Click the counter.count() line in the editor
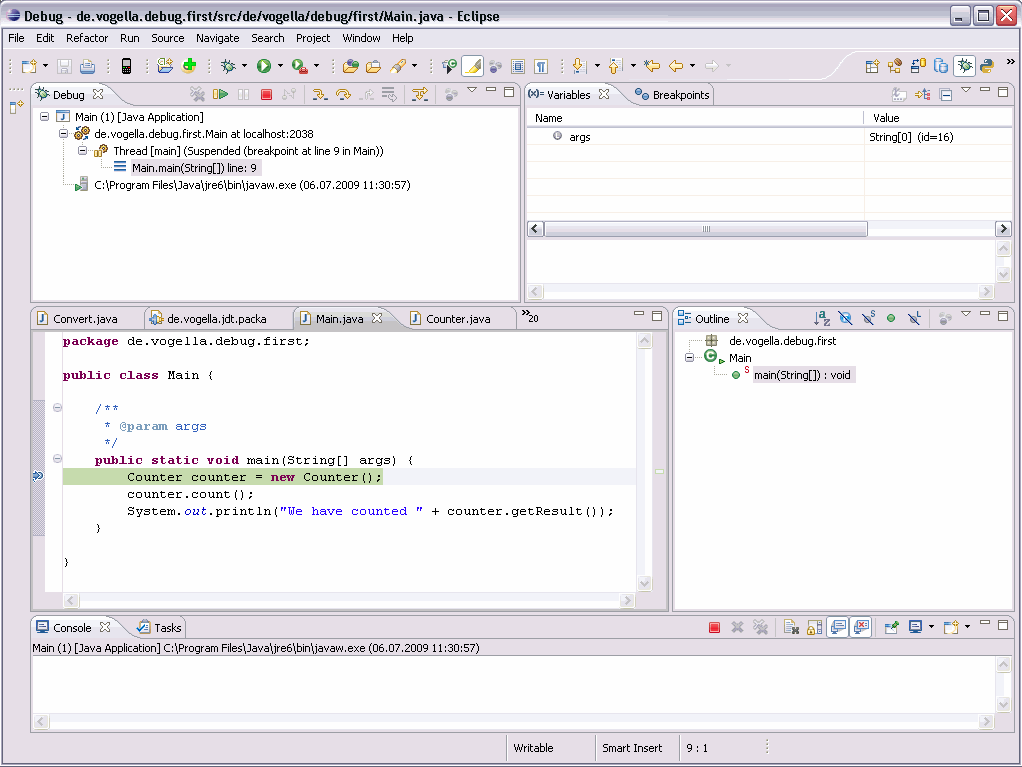The width and height of the screenshot is (1022, 767). [190, 494]
